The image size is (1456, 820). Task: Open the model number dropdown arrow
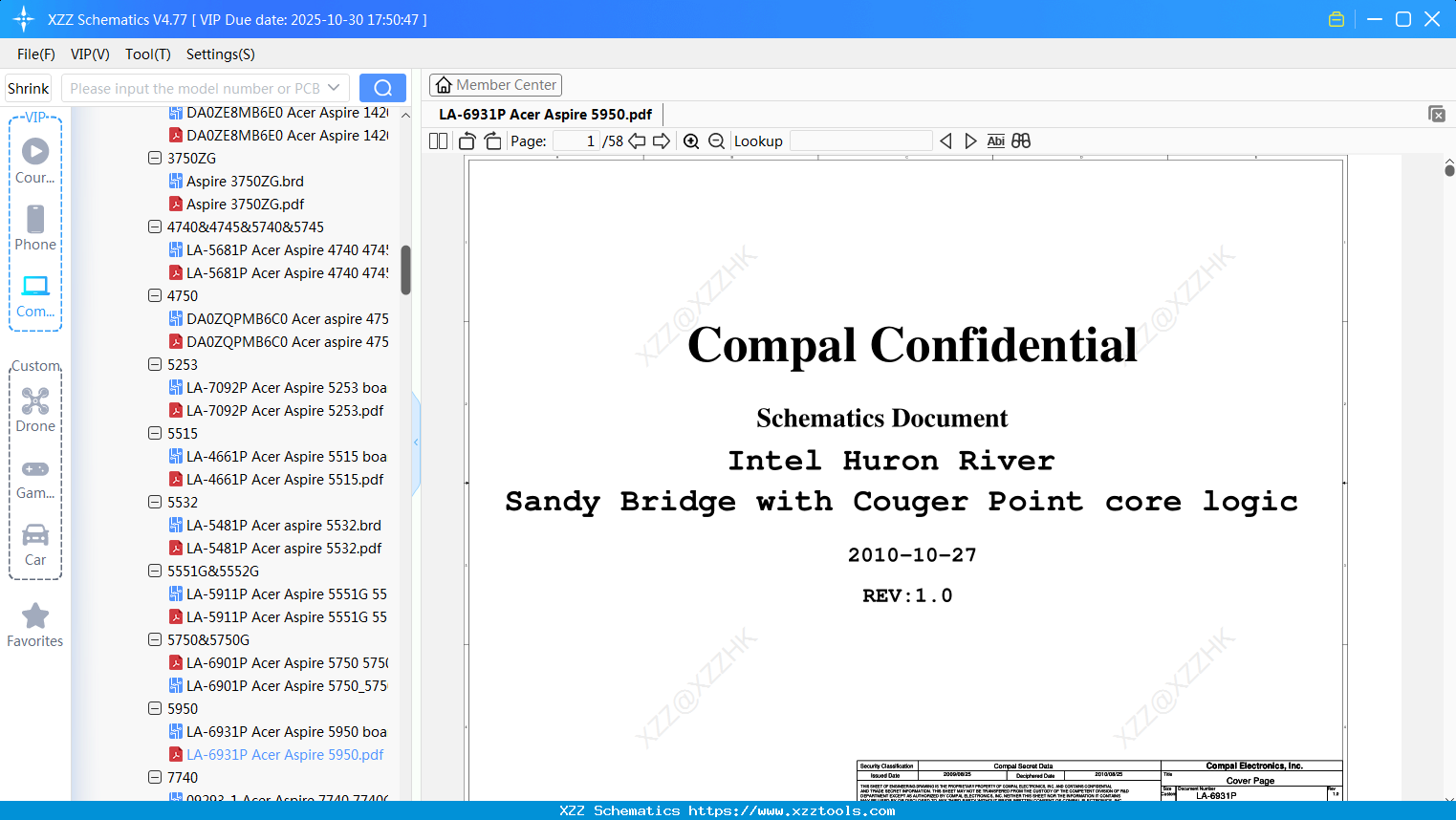click(334, 88)
